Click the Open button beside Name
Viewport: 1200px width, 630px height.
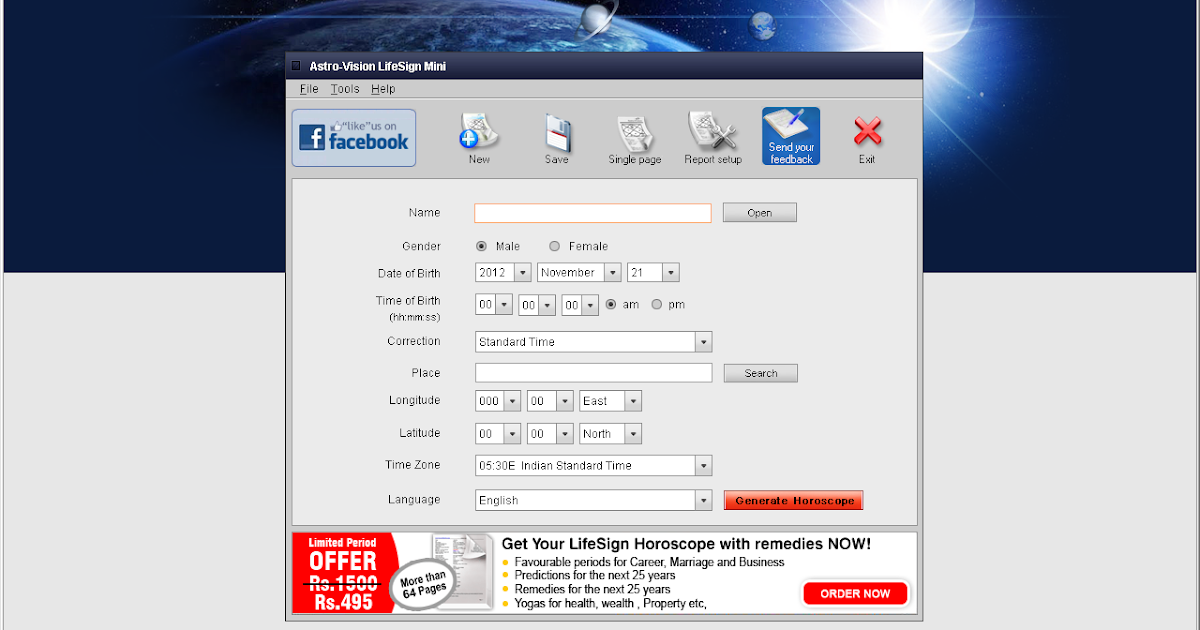(x=760, y=213)
